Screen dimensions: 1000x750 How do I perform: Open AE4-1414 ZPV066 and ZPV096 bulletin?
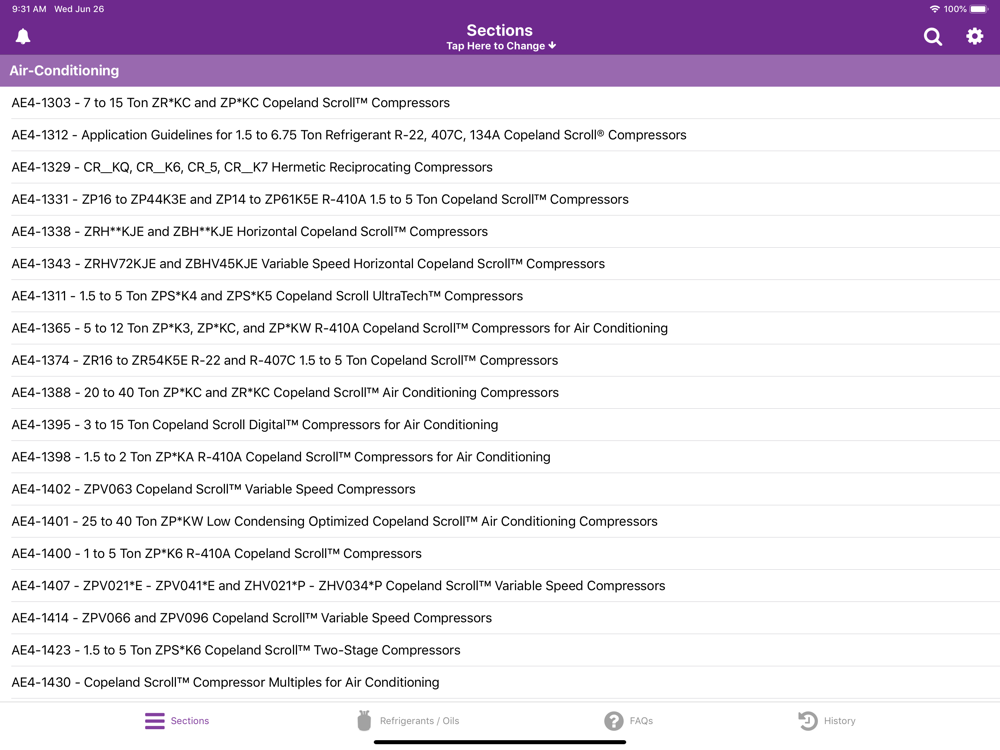pyautogui.click(x=500, y=618)
